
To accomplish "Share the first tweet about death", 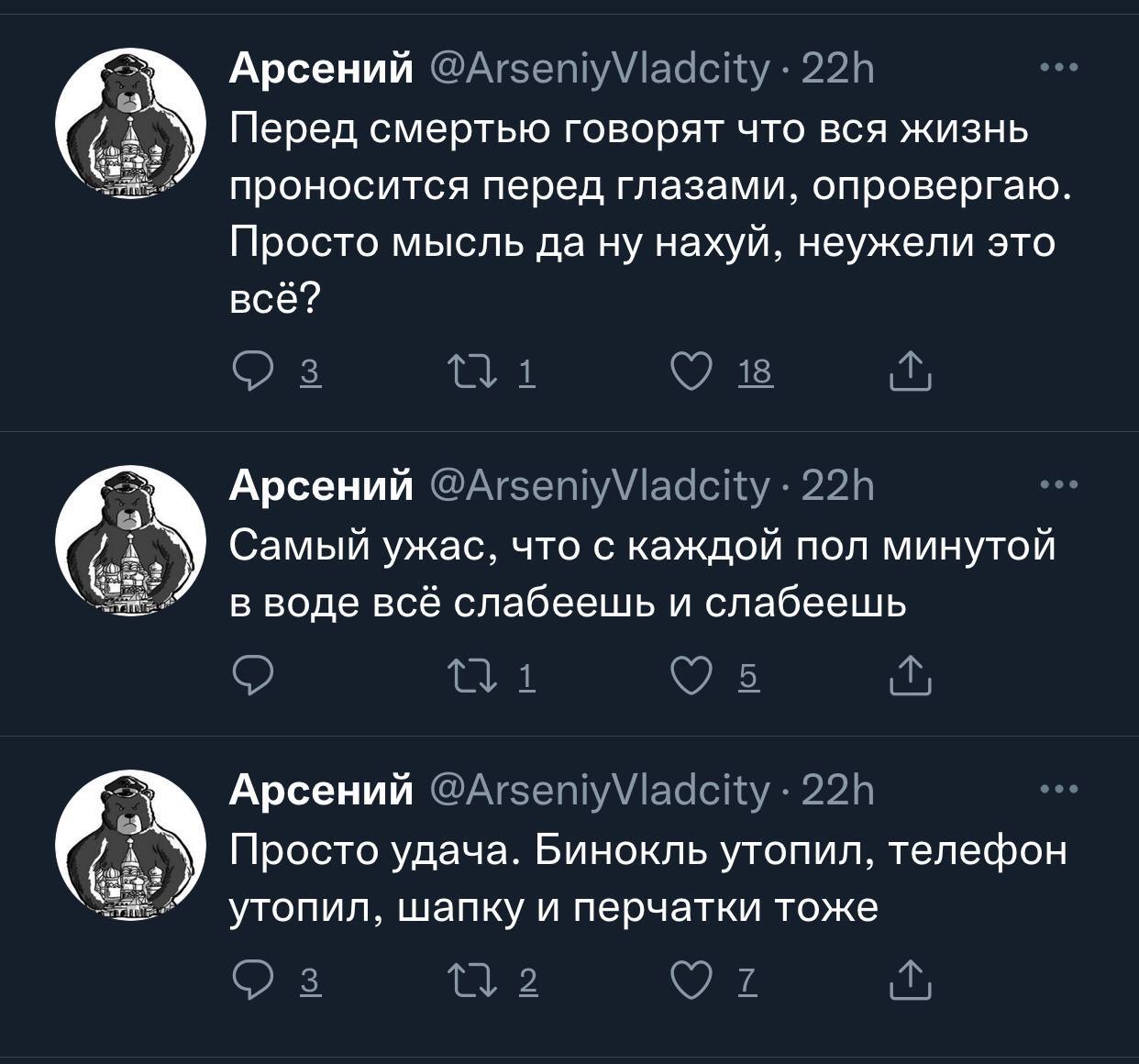I will (911, 372).
